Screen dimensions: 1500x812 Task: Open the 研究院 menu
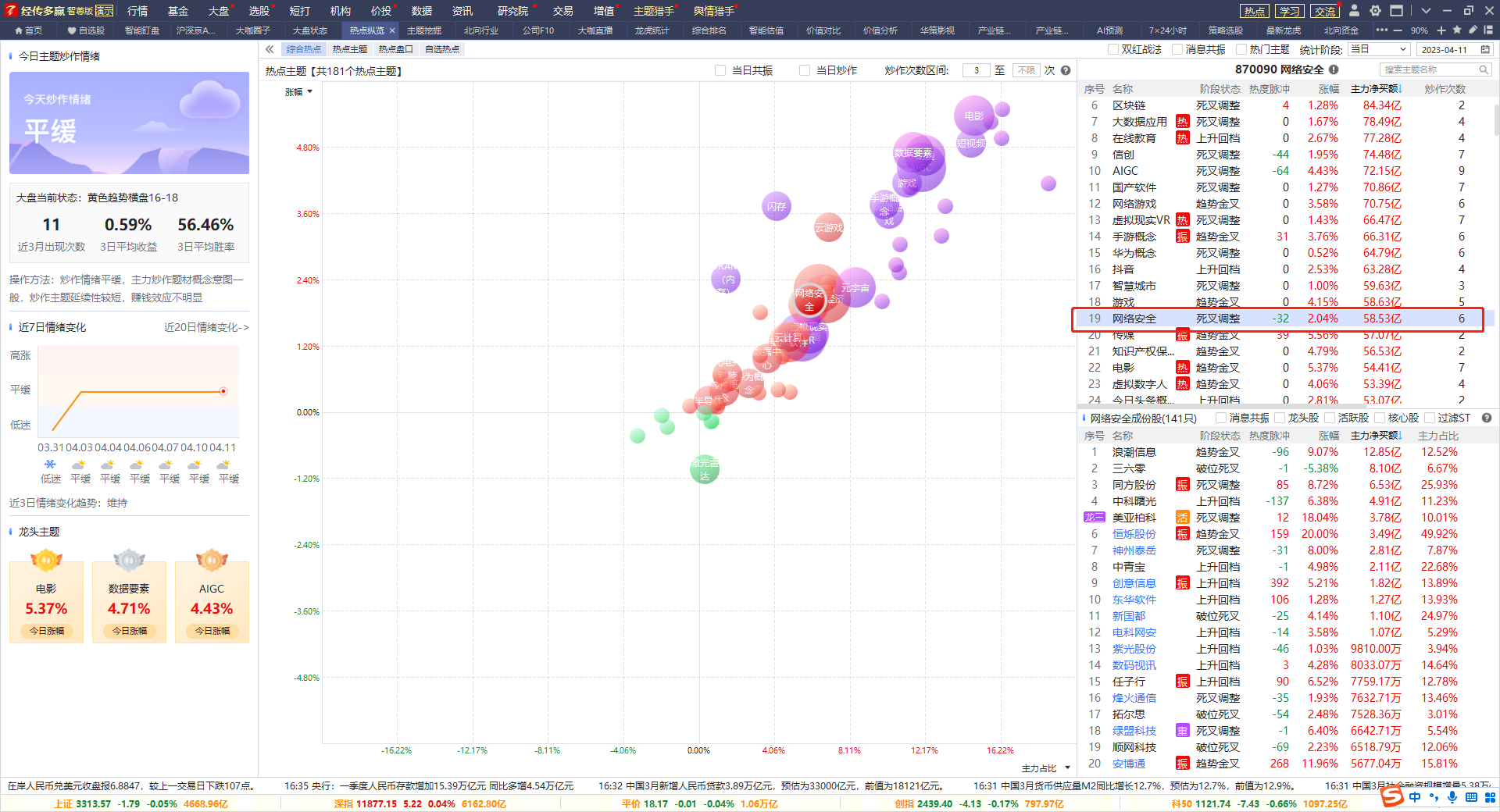coord(512,11)
